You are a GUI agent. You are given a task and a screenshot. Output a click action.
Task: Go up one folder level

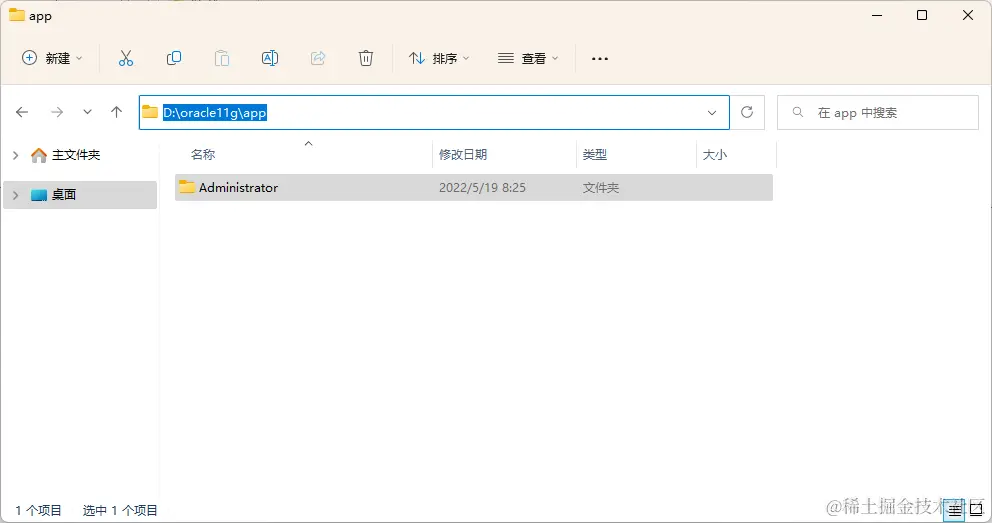[116, 113]
